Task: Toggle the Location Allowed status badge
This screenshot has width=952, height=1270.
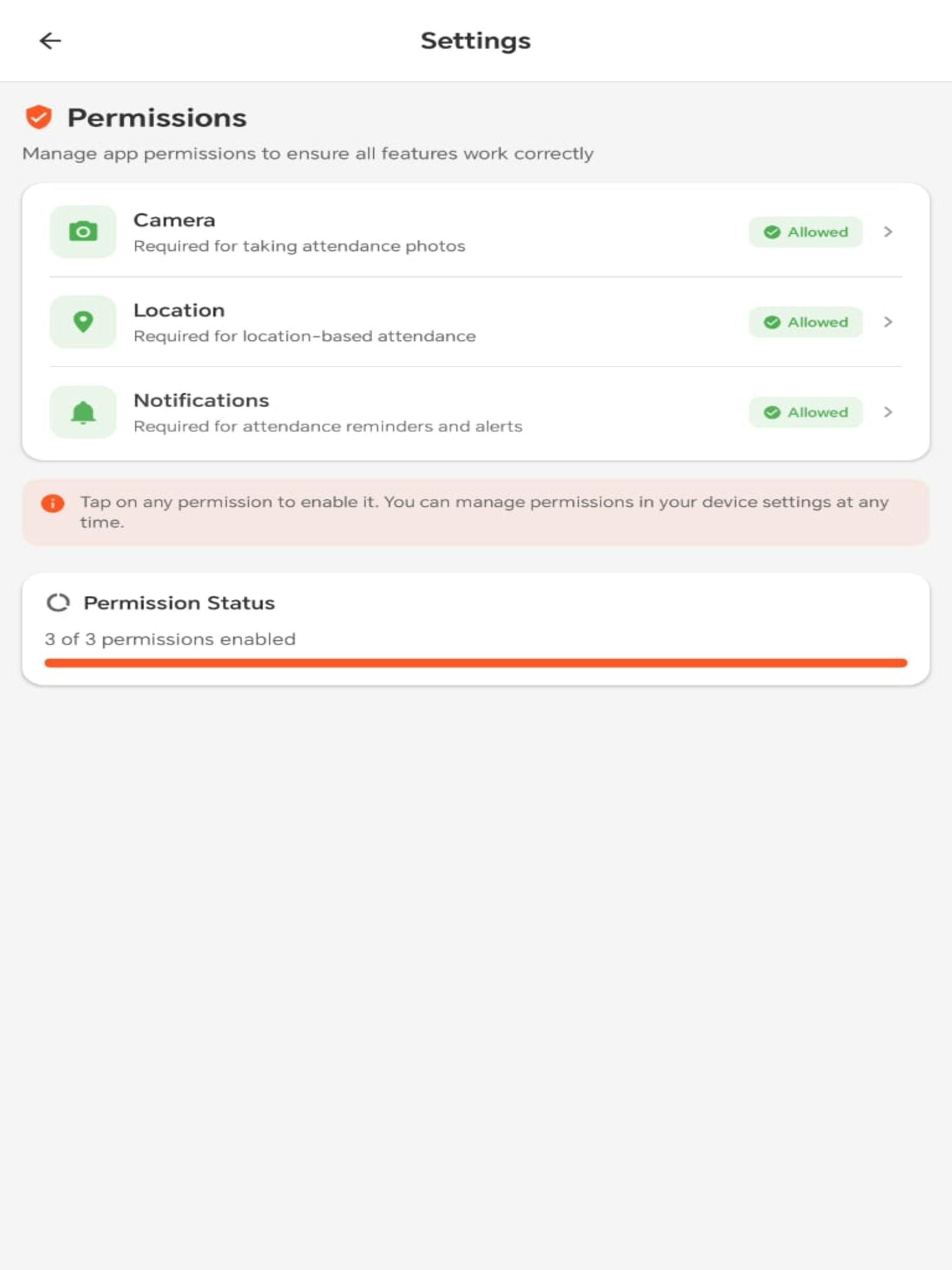Action: (x=806, y=322)
